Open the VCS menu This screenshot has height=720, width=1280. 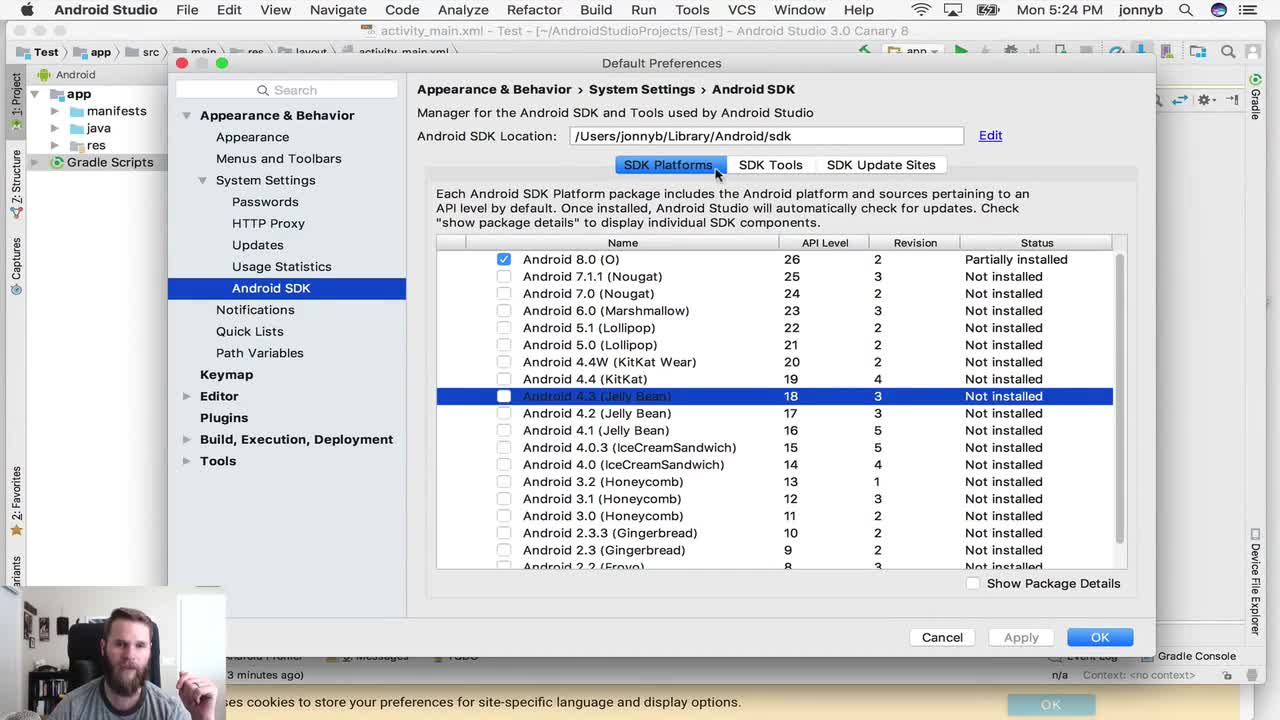pos(741,10)
